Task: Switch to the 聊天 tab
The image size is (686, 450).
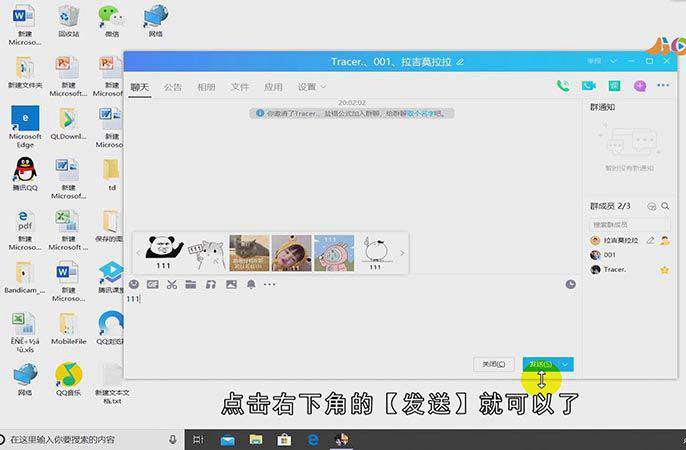Action: [140, 87]
